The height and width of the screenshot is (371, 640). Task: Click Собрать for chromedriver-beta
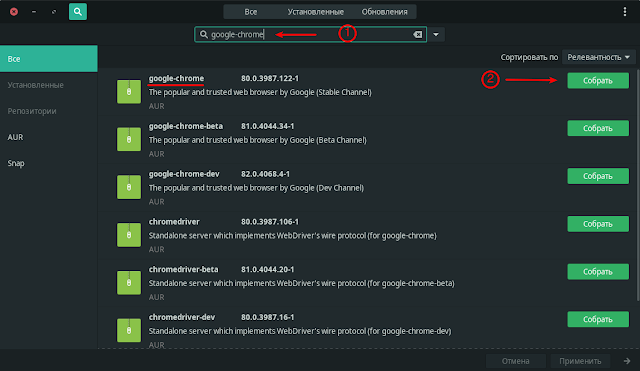[x=598, y=271]
